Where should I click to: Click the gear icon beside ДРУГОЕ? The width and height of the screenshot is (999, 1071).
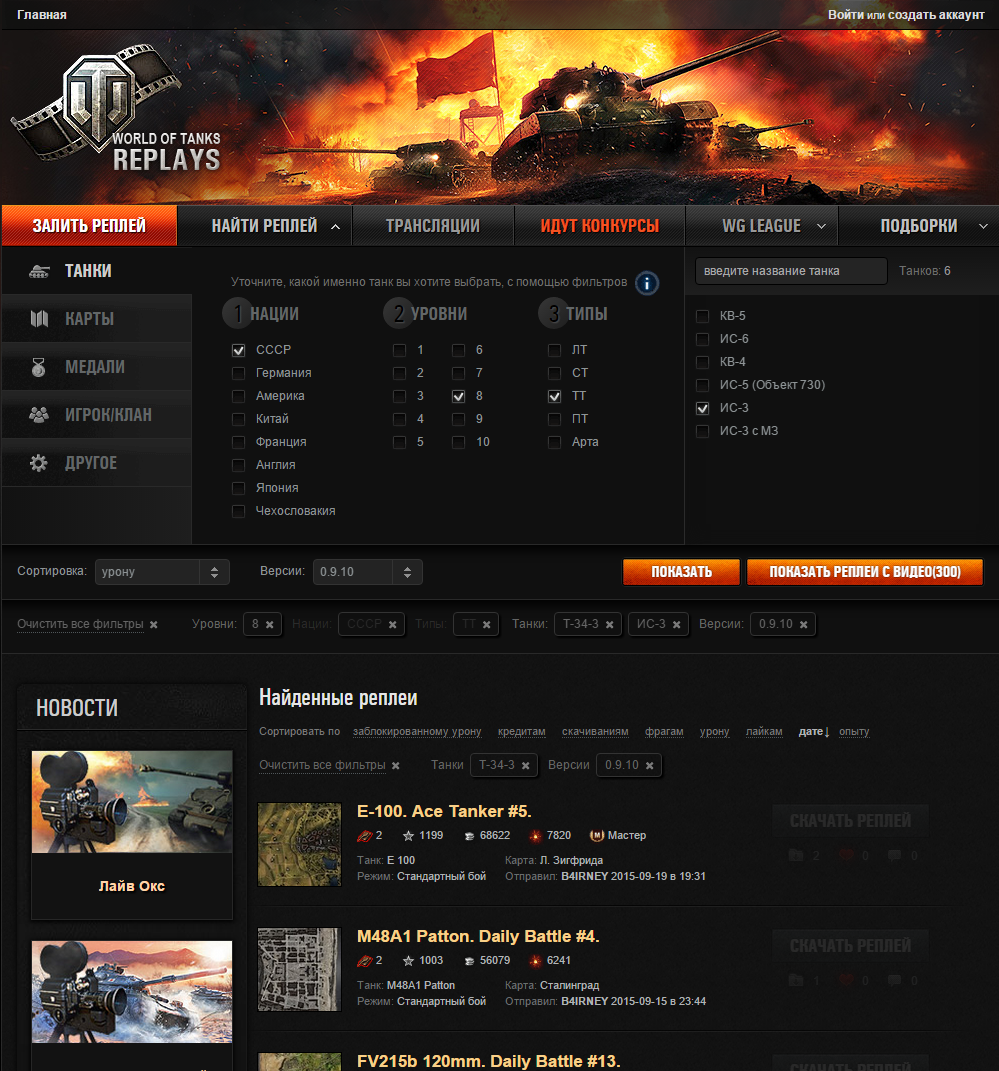tap(39, 463)
